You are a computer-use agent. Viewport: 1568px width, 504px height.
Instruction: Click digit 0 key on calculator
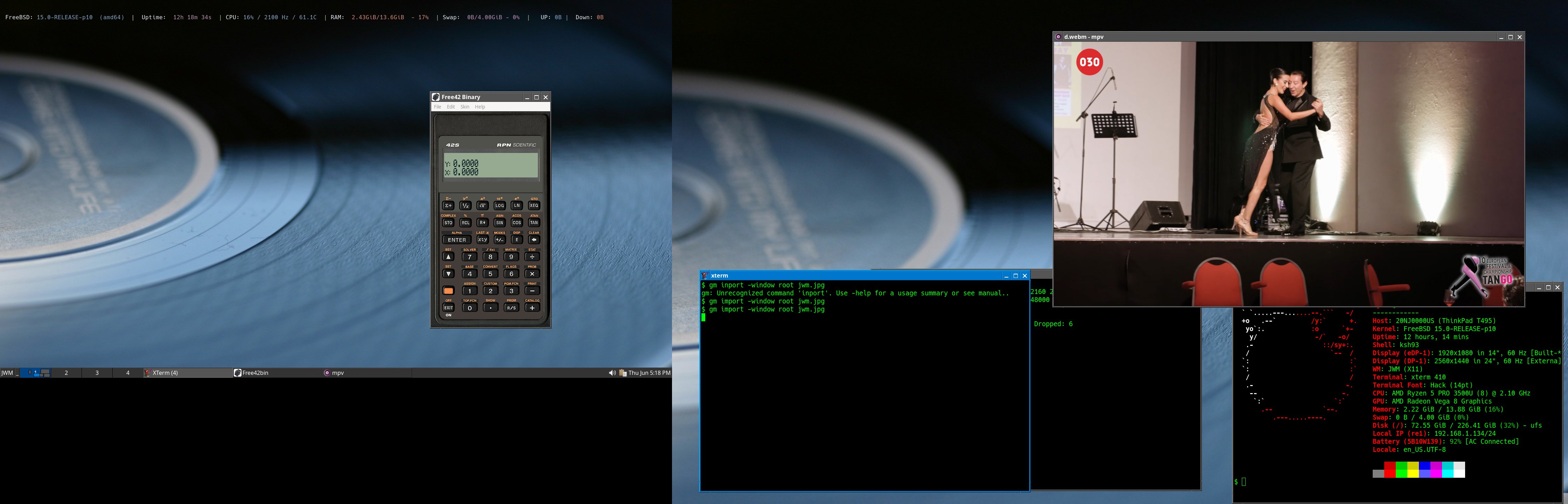[x=470, y=308]
